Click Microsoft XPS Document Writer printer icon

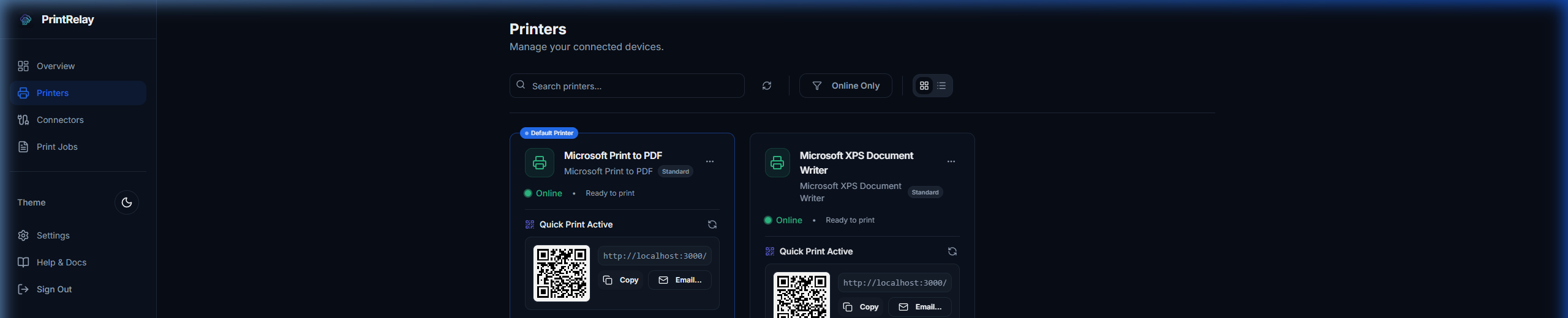[x=777, y=163]
